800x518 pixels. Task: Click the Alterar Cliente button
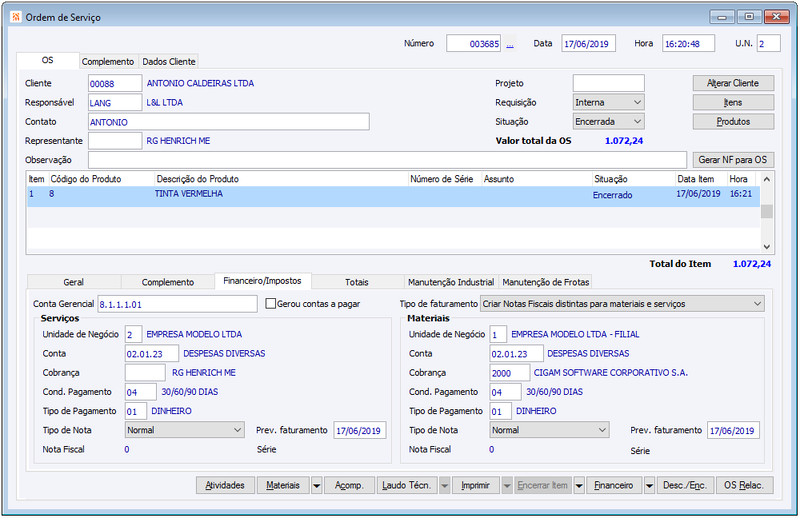[733, 83]
